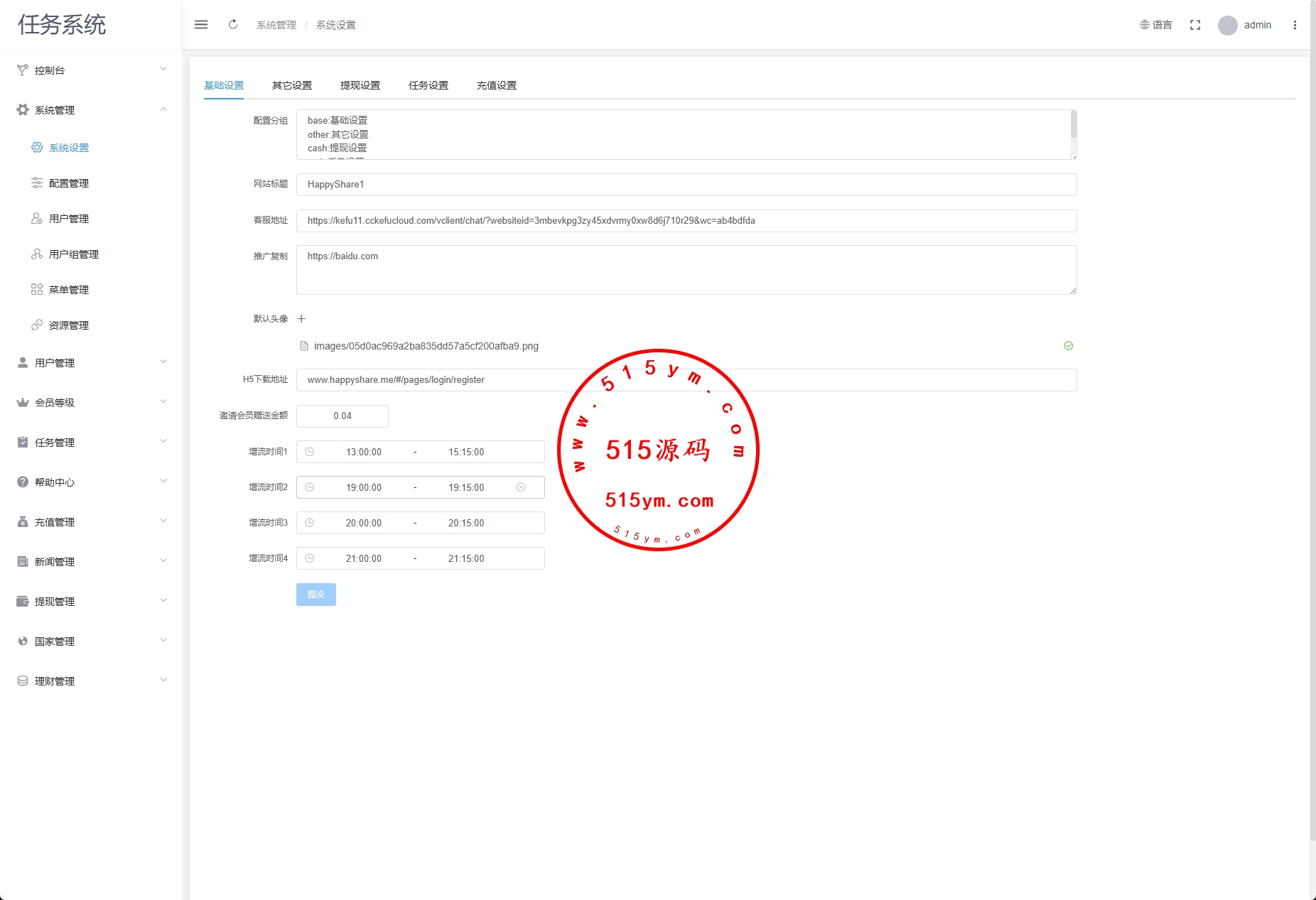Click the admin user avatar
The height and width of the screenshot is (900, 1316).
[1227, 26]
